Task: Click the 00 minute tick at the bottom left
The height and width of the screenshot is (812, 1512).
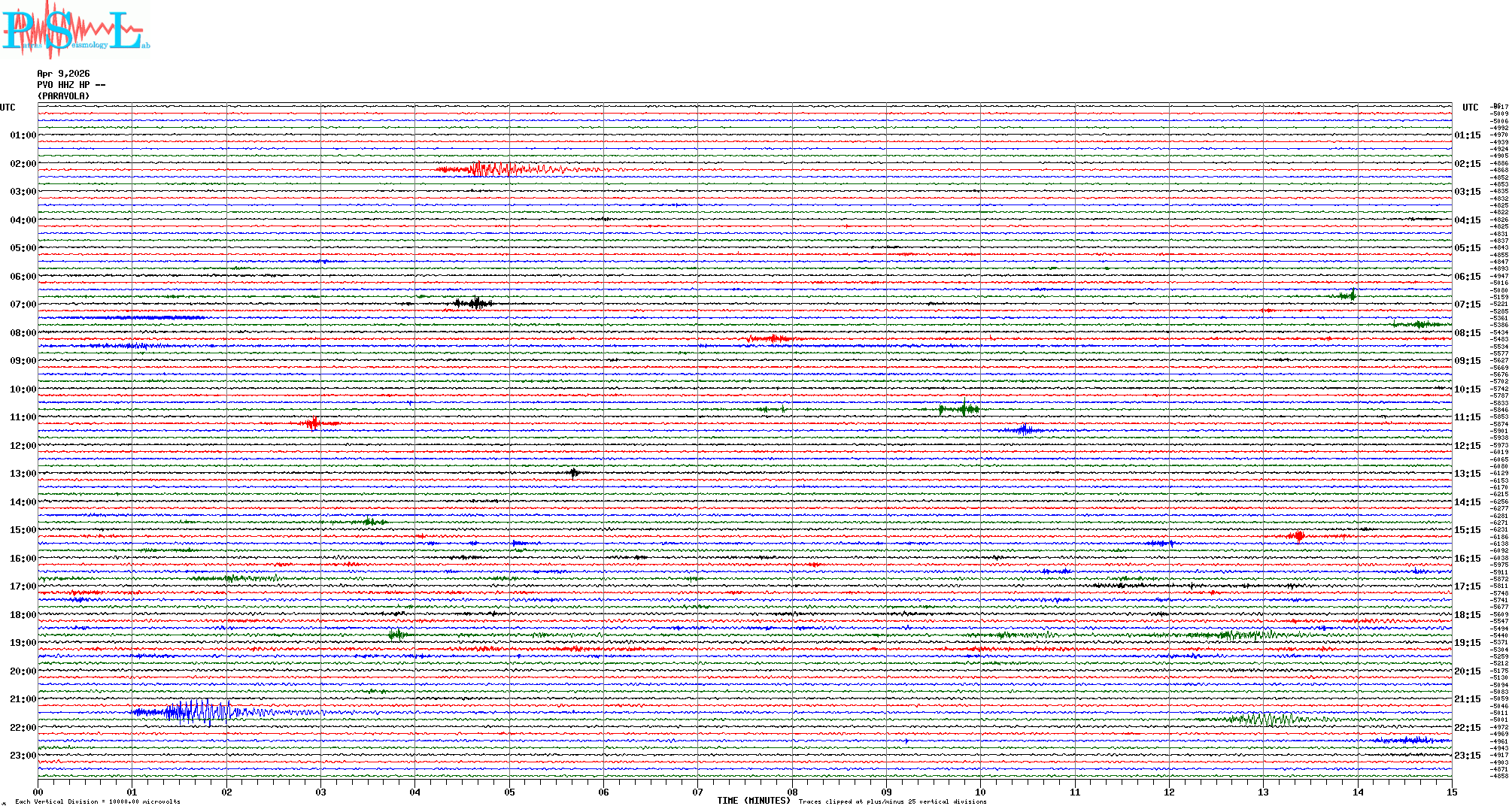Action: tap(38, 792)
